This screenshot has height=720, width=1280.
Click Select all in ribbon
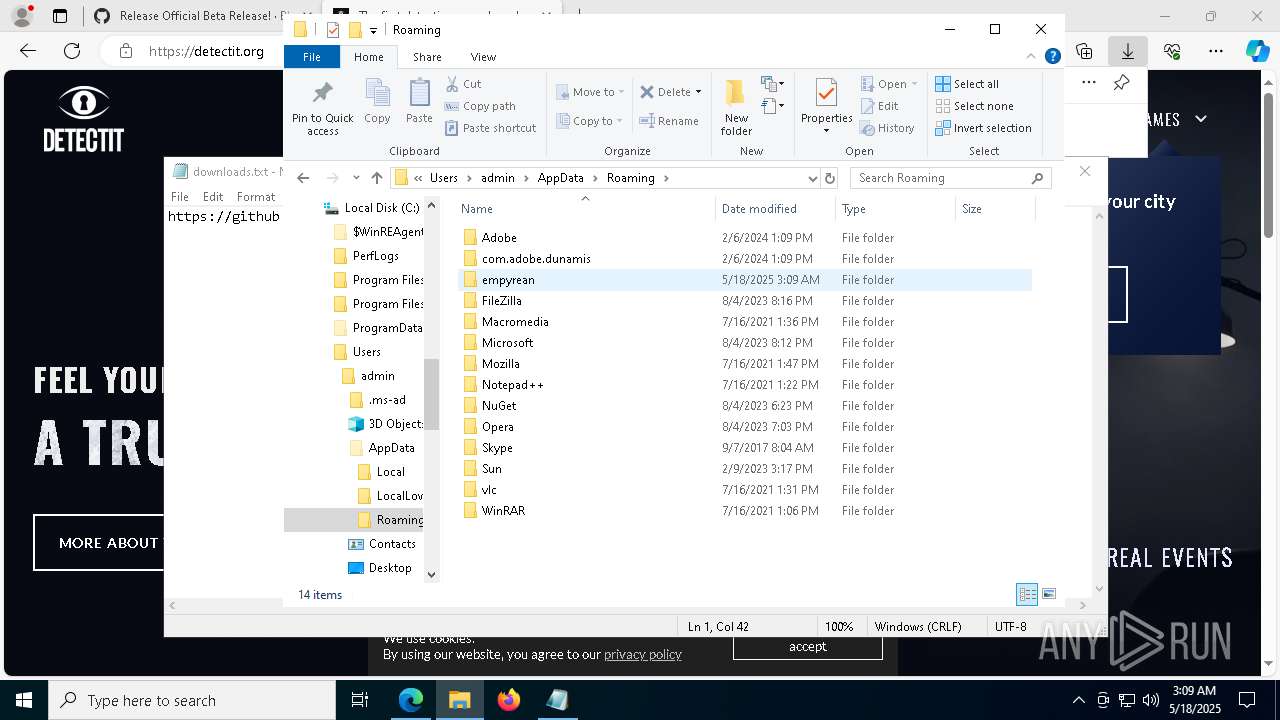(x=967, y=84)
